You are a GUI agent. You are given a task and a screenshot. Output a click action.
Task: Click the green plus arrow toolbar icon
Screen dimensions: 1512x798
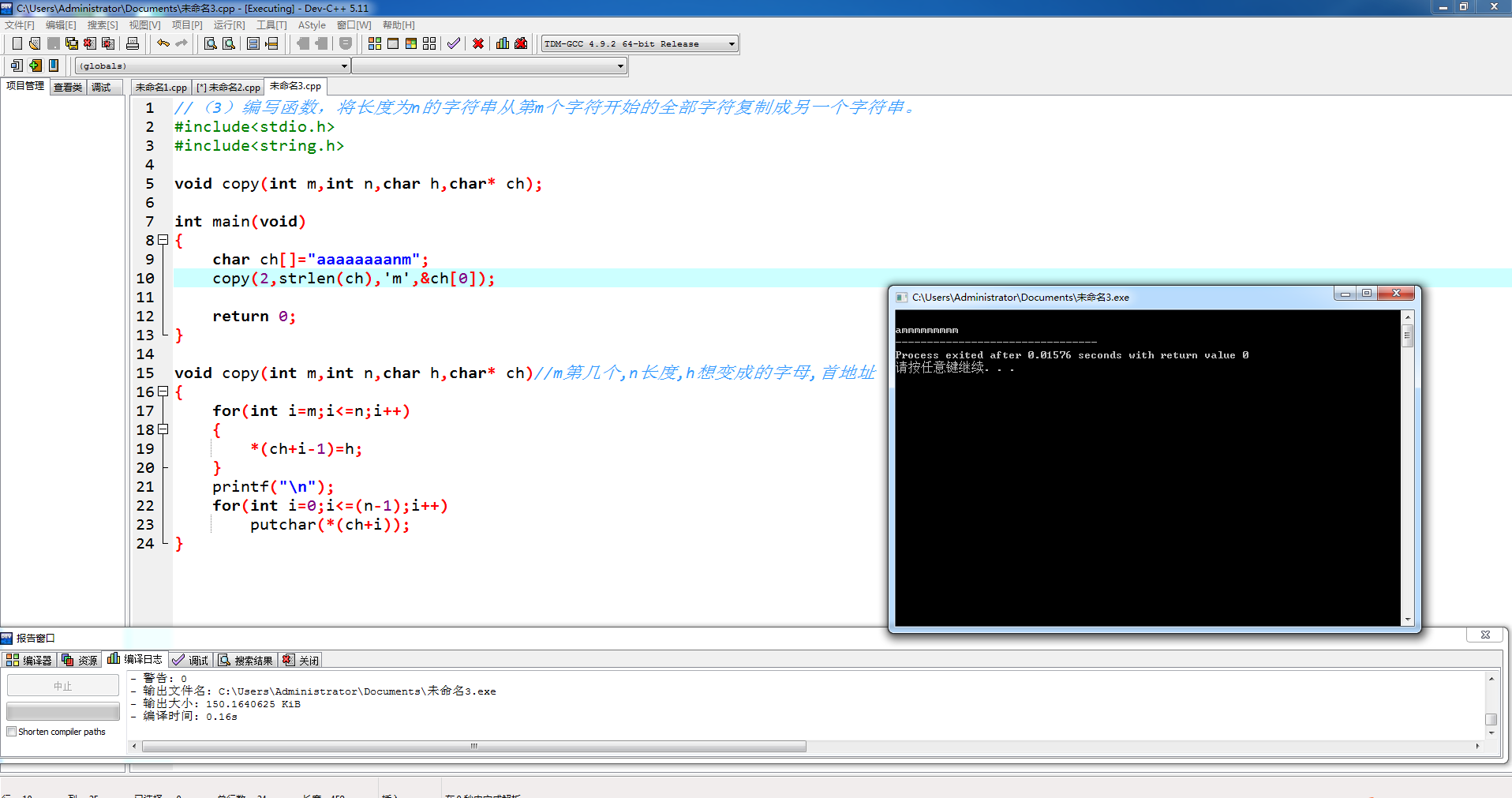(35, 66)
